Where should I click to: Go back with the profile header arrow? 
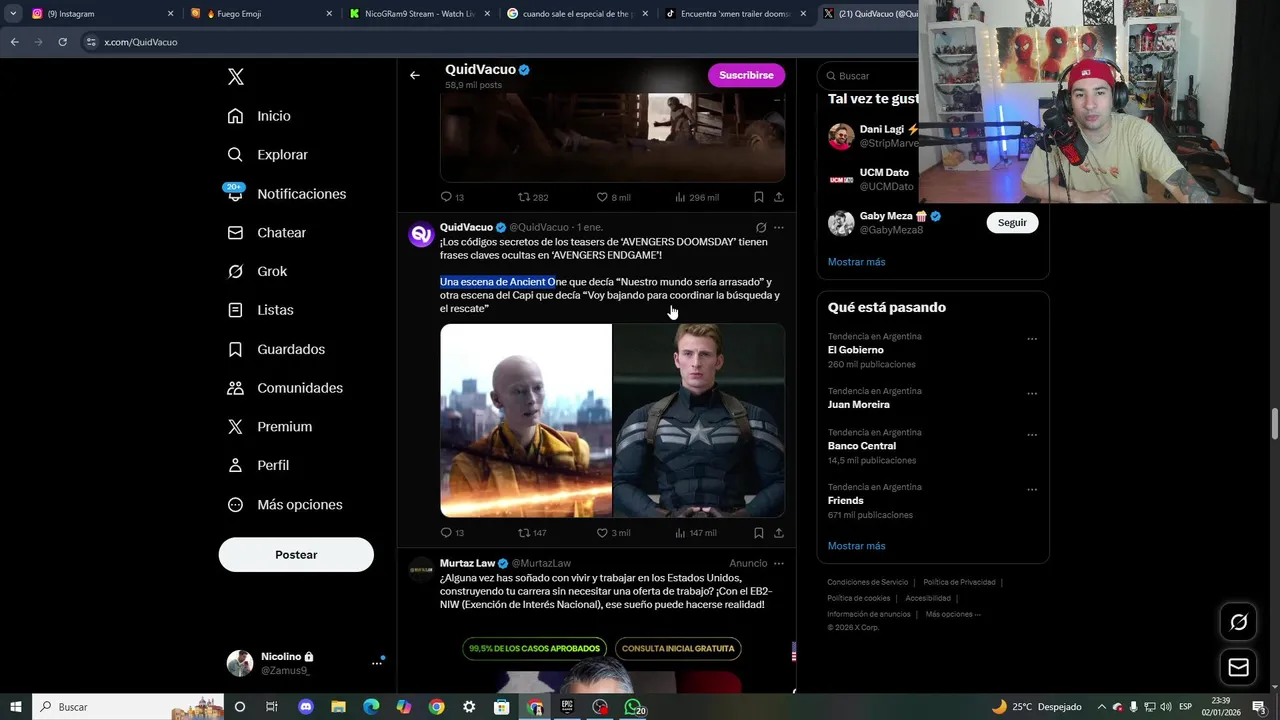414,75
